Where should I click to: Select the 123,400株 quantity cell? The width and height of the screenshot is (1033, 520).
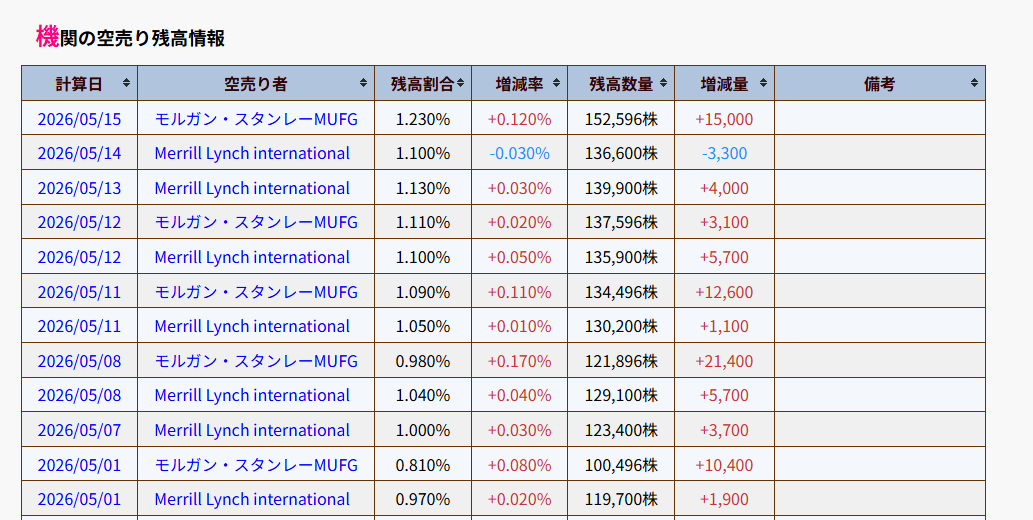[x=621, y=430]
